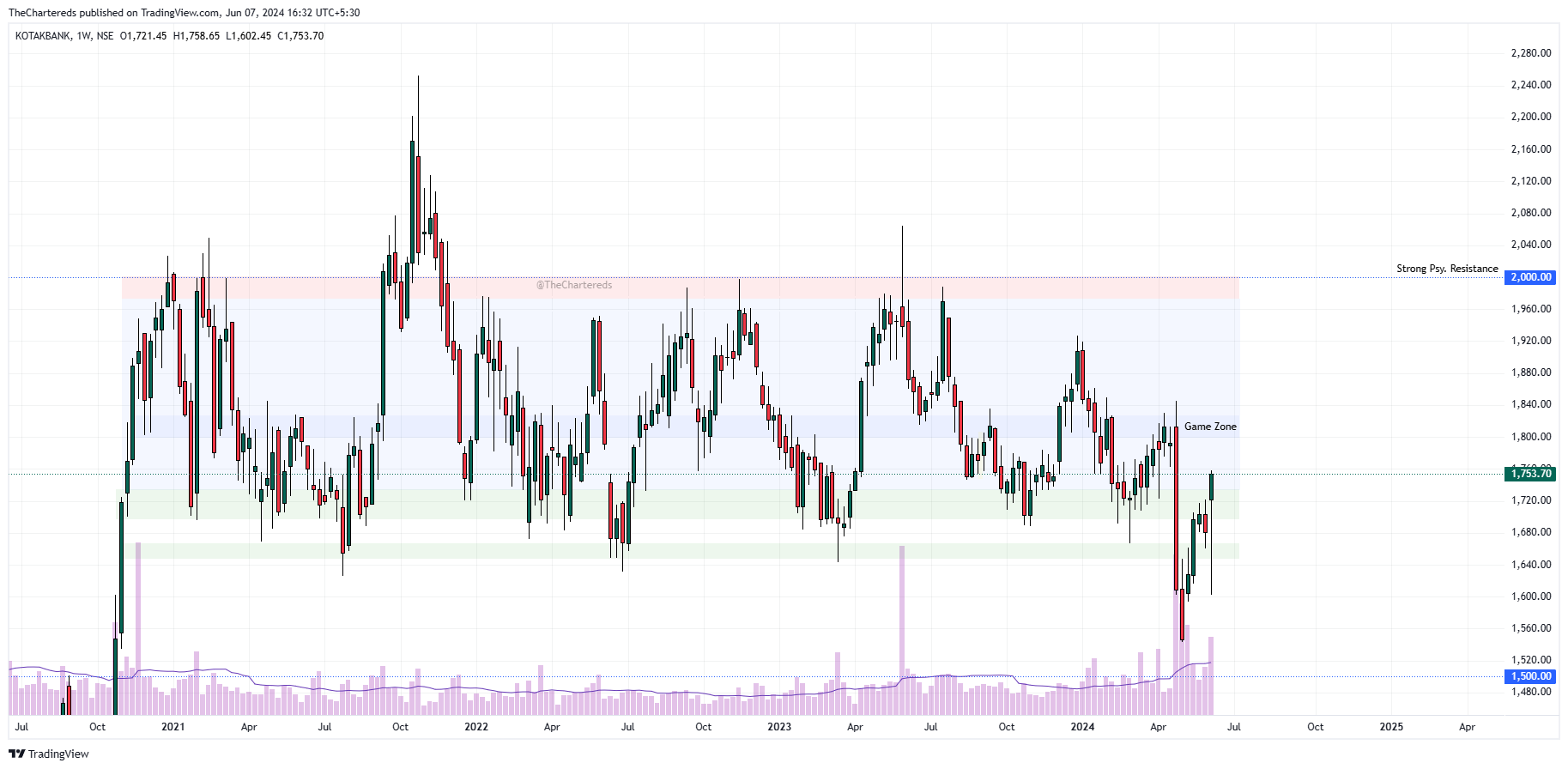This screenshot has height=769, width=1568.
Task: Click the 2025 label on the time axis
Action: coord(1391,727)
